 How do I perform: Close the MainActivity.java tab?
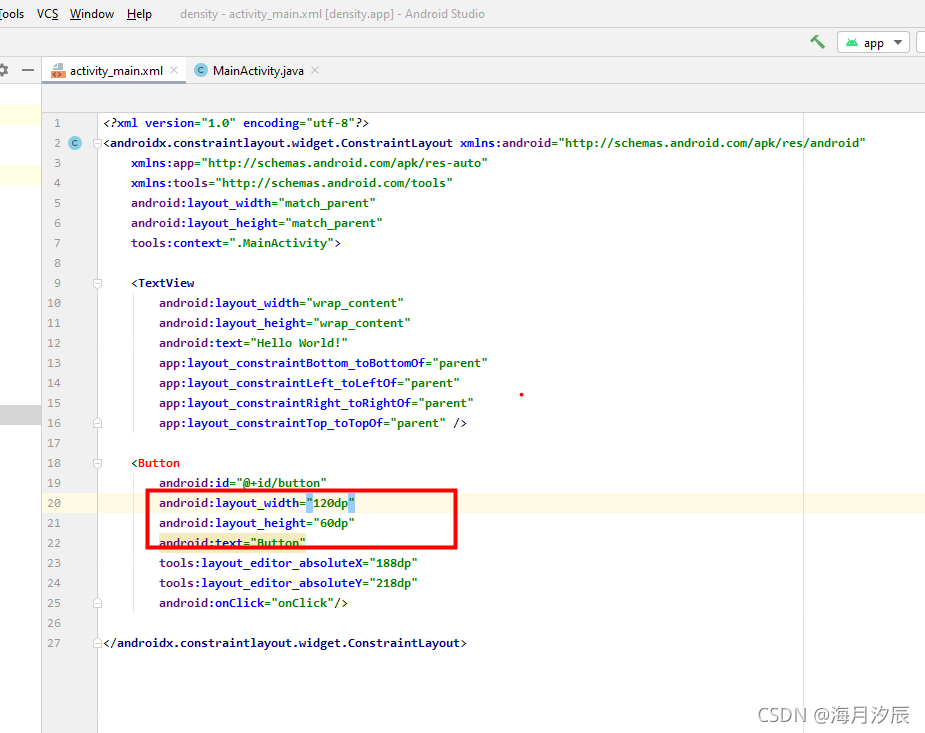[x=315, y=70]
